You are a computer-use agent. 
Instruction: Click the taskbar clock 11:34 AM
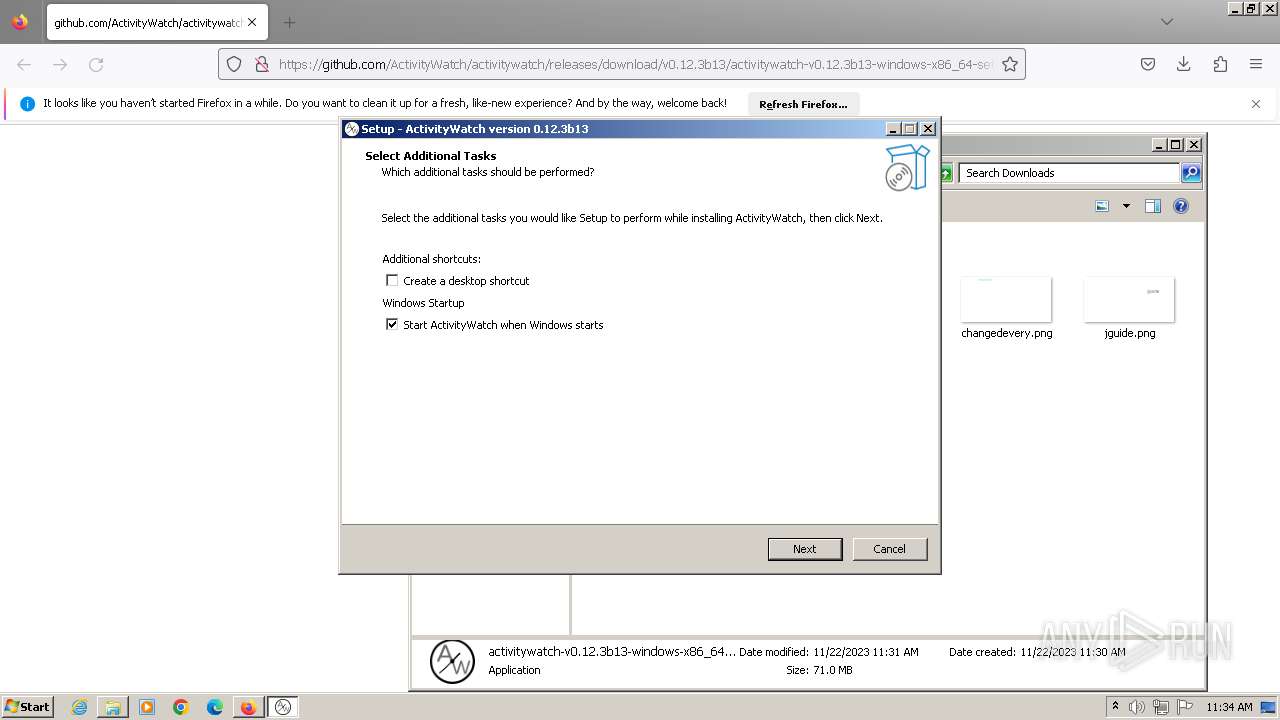pyautogui.click(x=1229, y=707)
